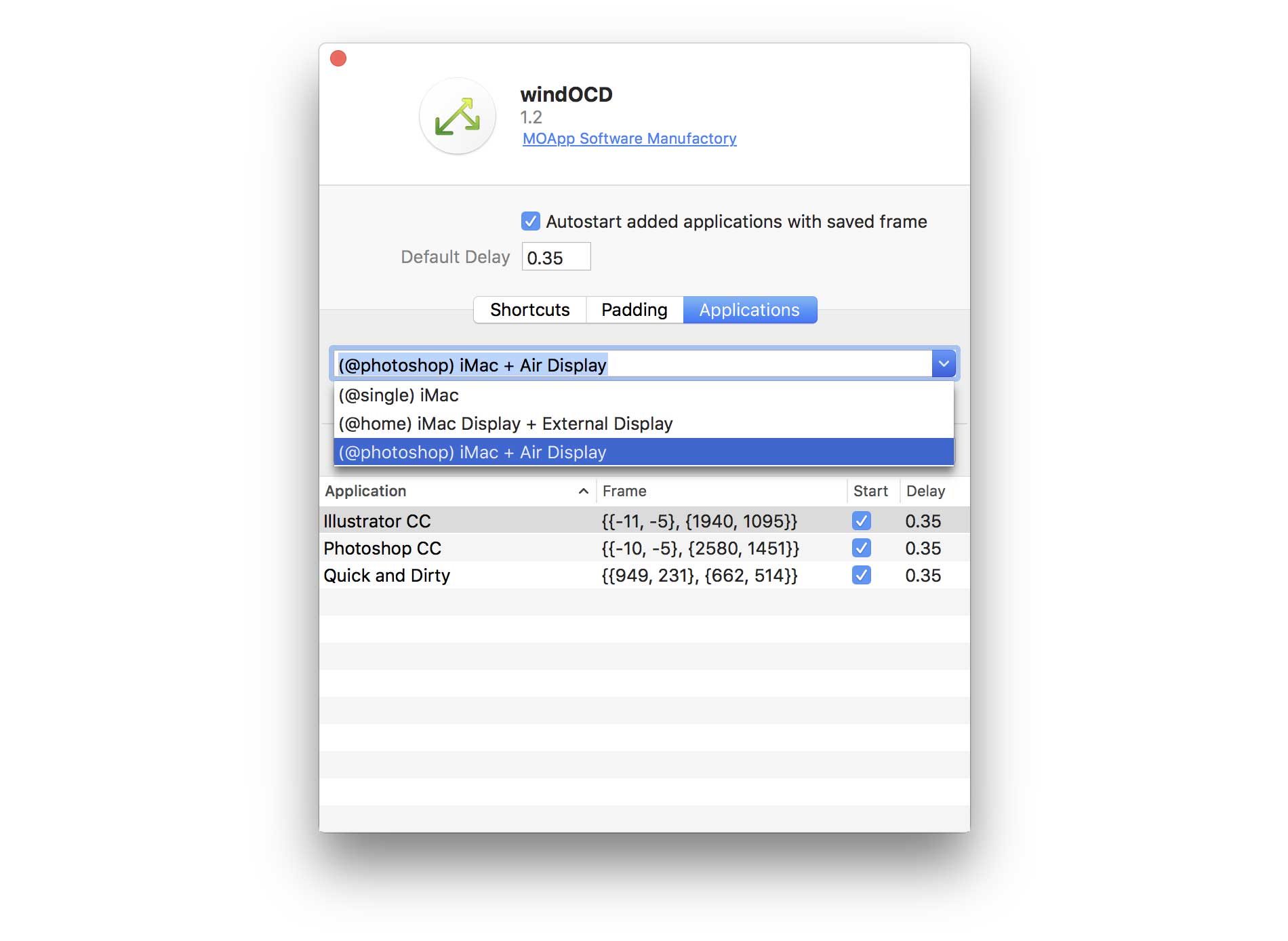Toggle Autostart added applications with saved frame
The height and width of the screenshot is (941, 1288).
[x=531, y=221]
